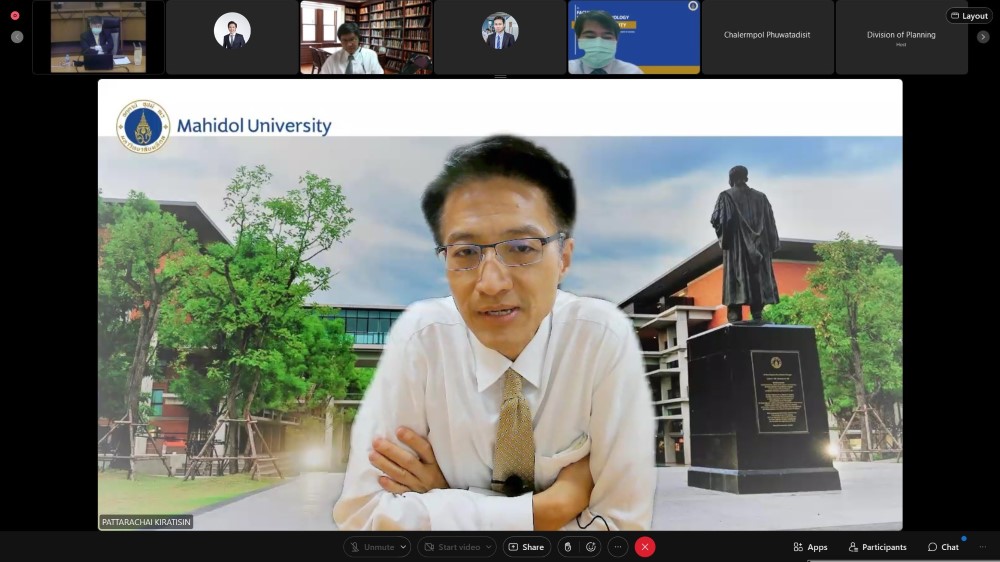Expand video options arrow beside Start video
This screenshot has height=562, width=1000.
point(489,547)
